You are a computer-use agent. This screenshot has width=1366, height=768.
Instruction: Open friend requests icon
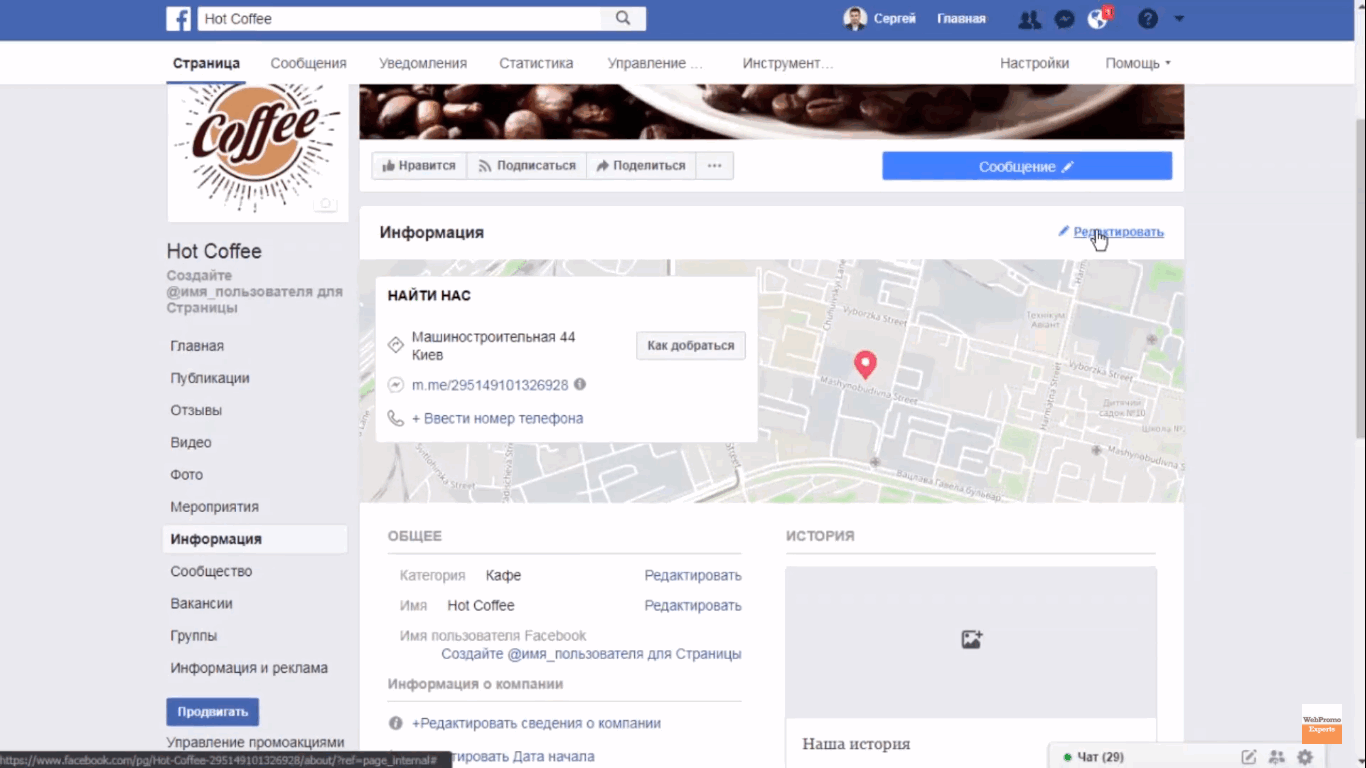coord(1029,19)
